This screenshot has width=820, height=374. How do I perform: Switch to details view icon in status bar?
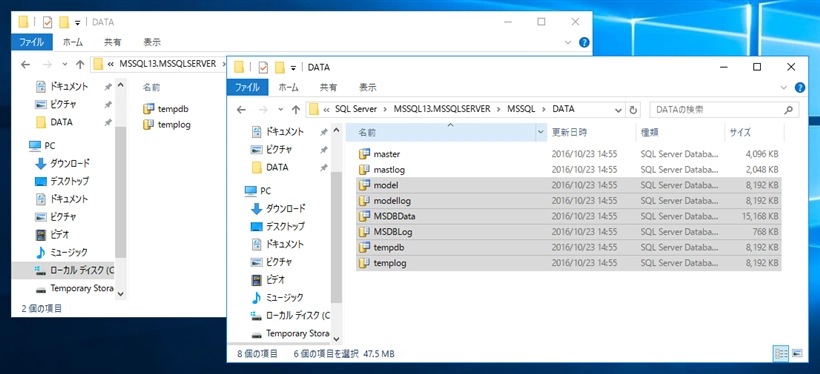[x=781, y=354]
